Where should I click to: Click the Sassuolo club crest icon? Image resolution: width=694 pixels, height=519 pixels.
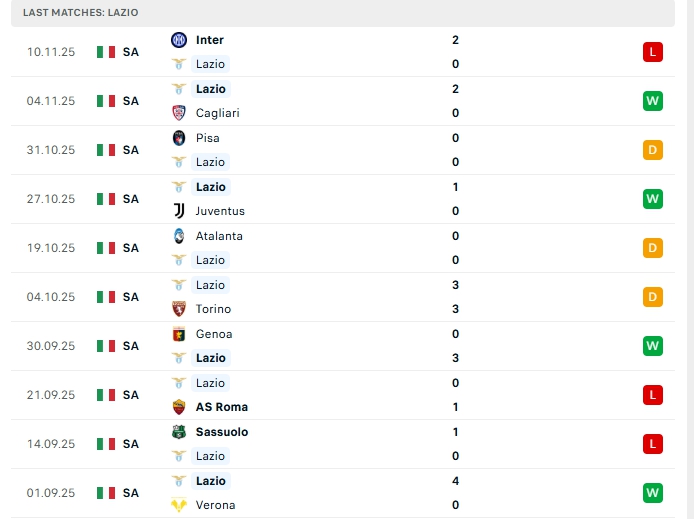[x=179, y=432]
